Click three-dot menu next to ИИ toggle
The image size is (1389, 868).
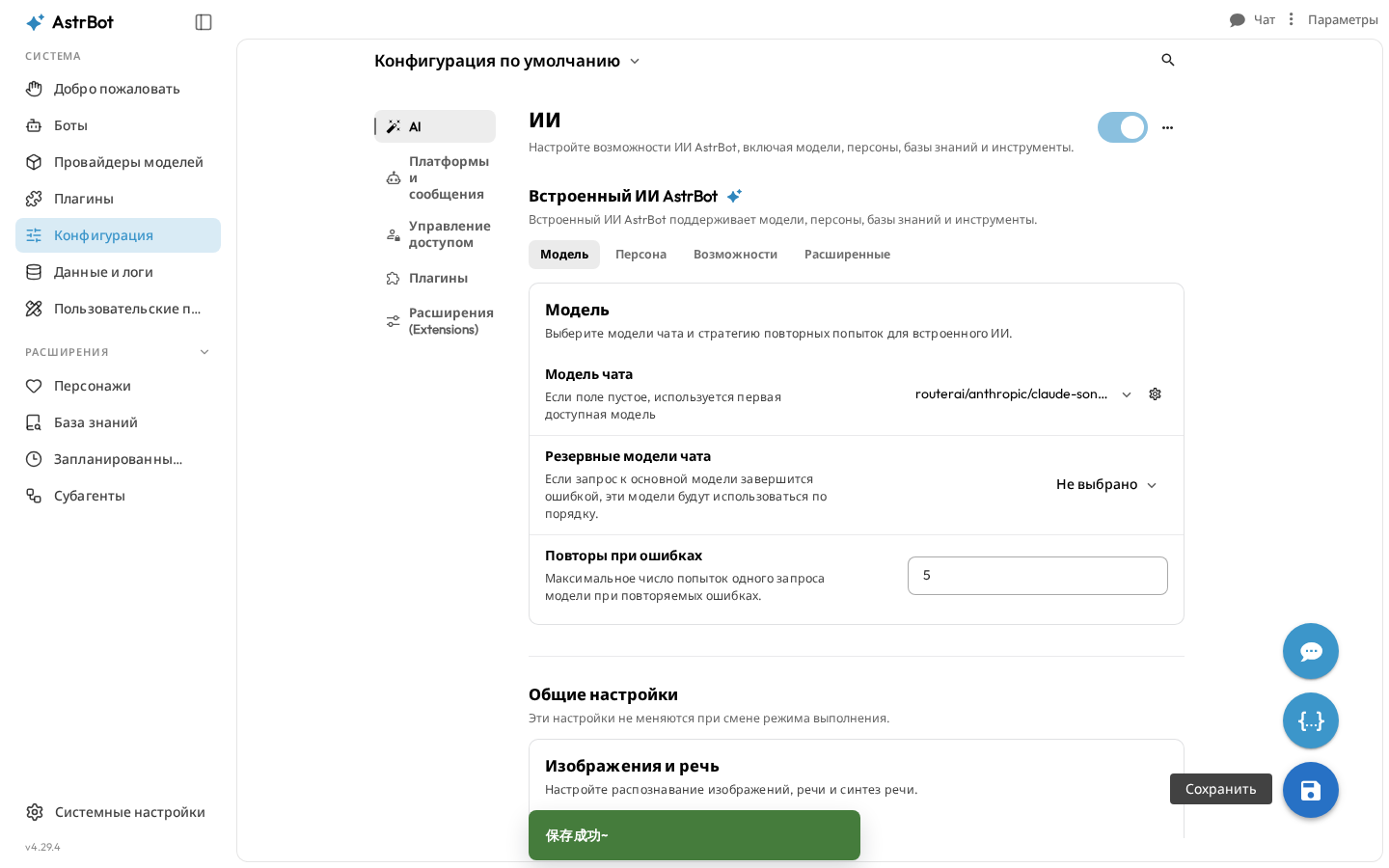(1168, 127)
